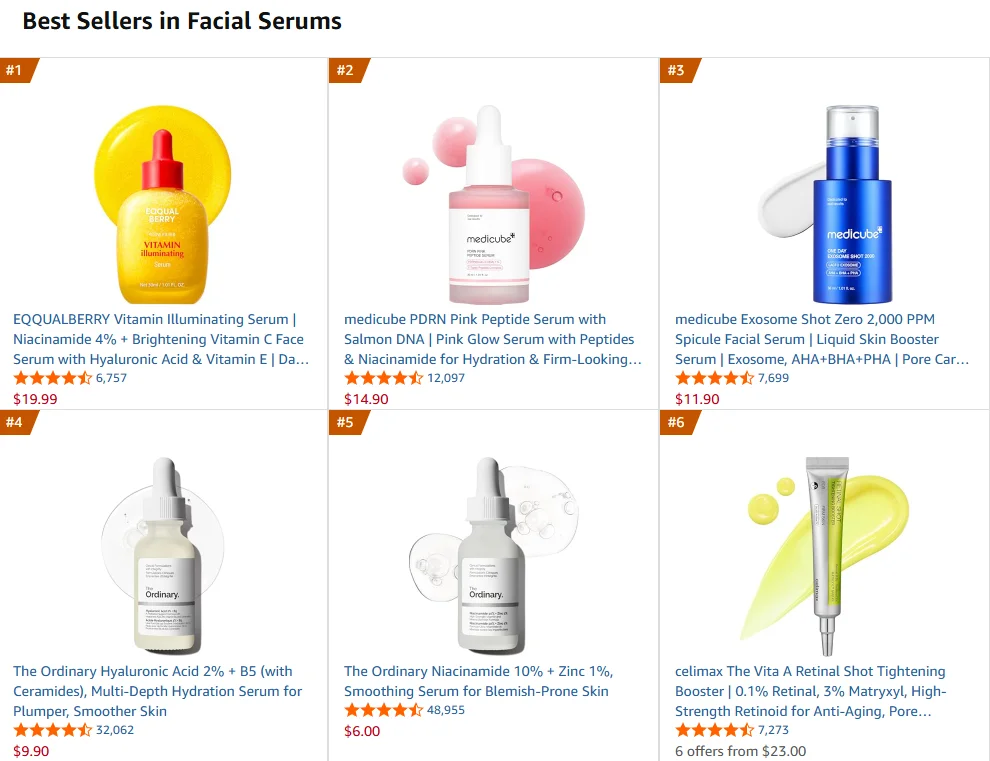Click the 7,273 review count link
This screenshot has height=761, width=990.
pyautogui.click(x=773, y=730)
